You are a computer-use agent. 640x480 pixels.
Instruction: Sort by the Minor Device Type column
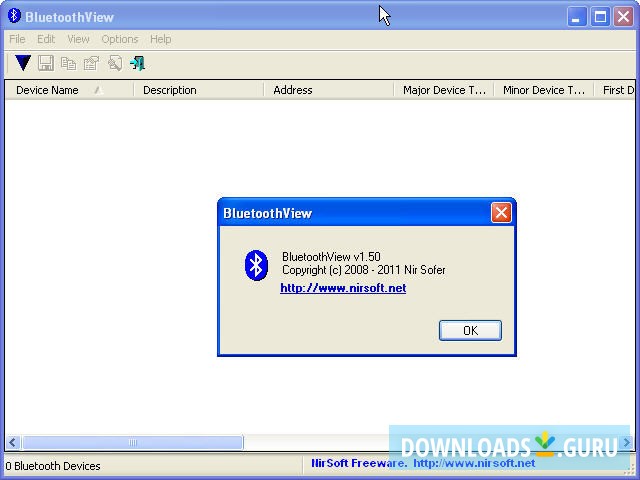[544, 90]
